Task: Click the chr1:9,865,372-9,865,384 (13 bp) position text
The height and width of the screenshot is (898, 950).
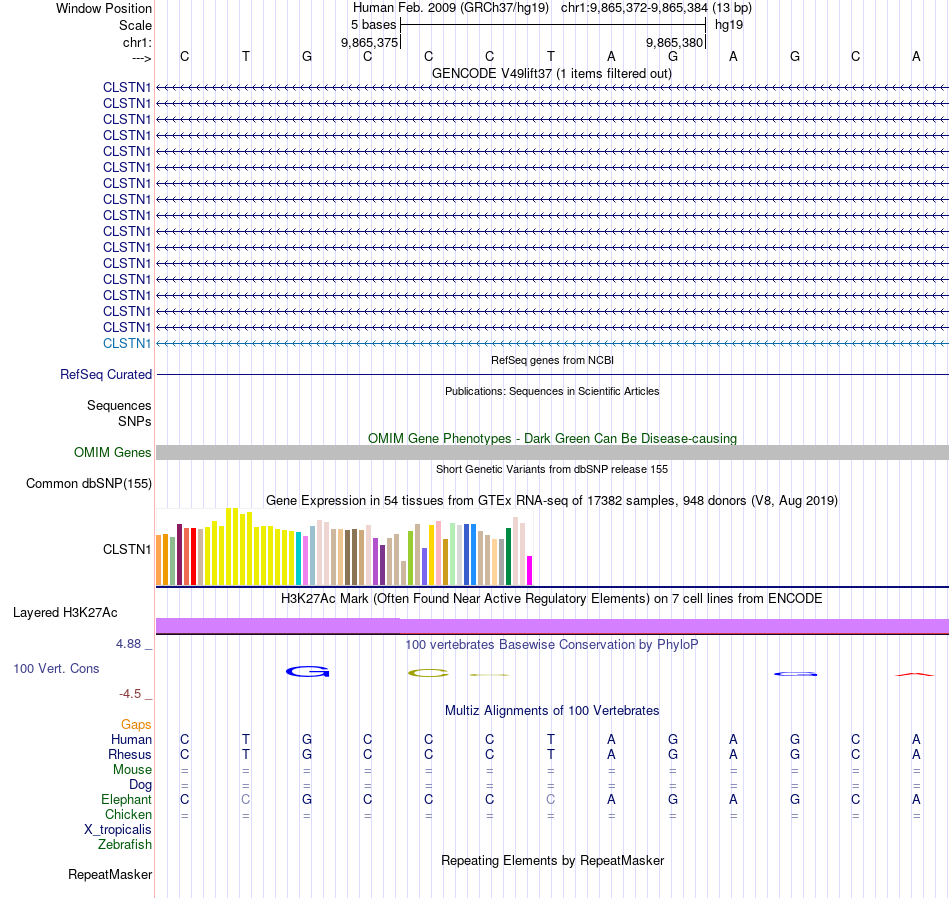Action: pyautogui.click(x=656, y=8)
